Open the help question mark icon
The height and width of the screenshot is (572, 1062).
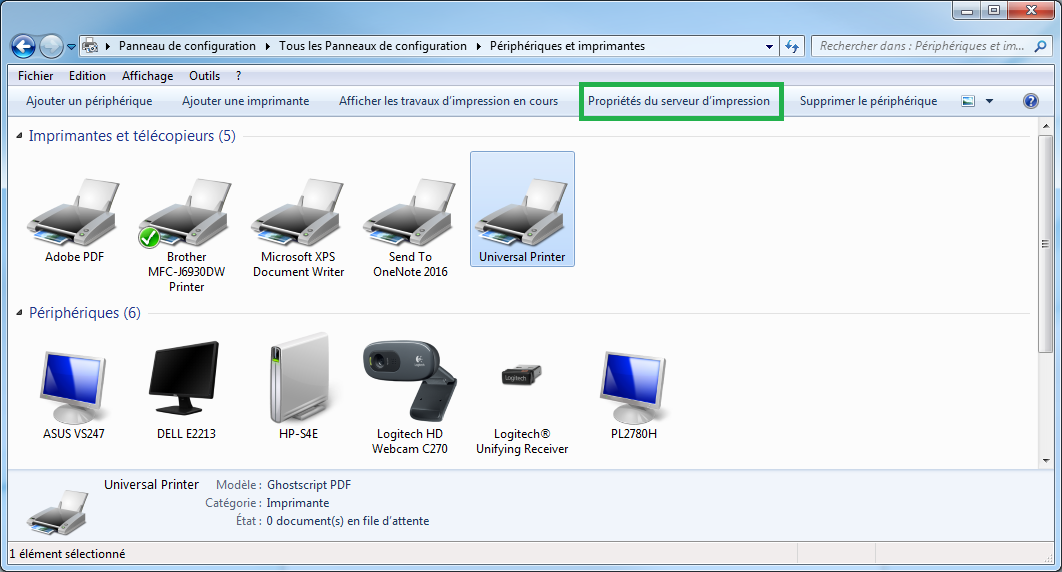(x=1030, y=101)
